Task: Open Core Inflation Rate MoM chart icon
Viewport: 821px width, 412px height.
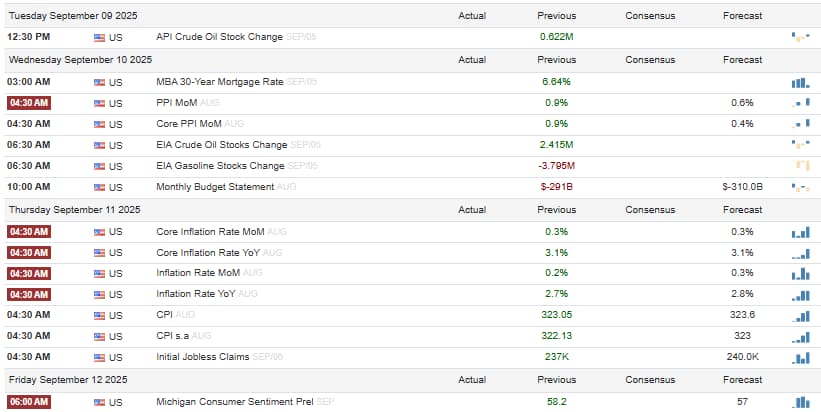Action: coord(801,232)
